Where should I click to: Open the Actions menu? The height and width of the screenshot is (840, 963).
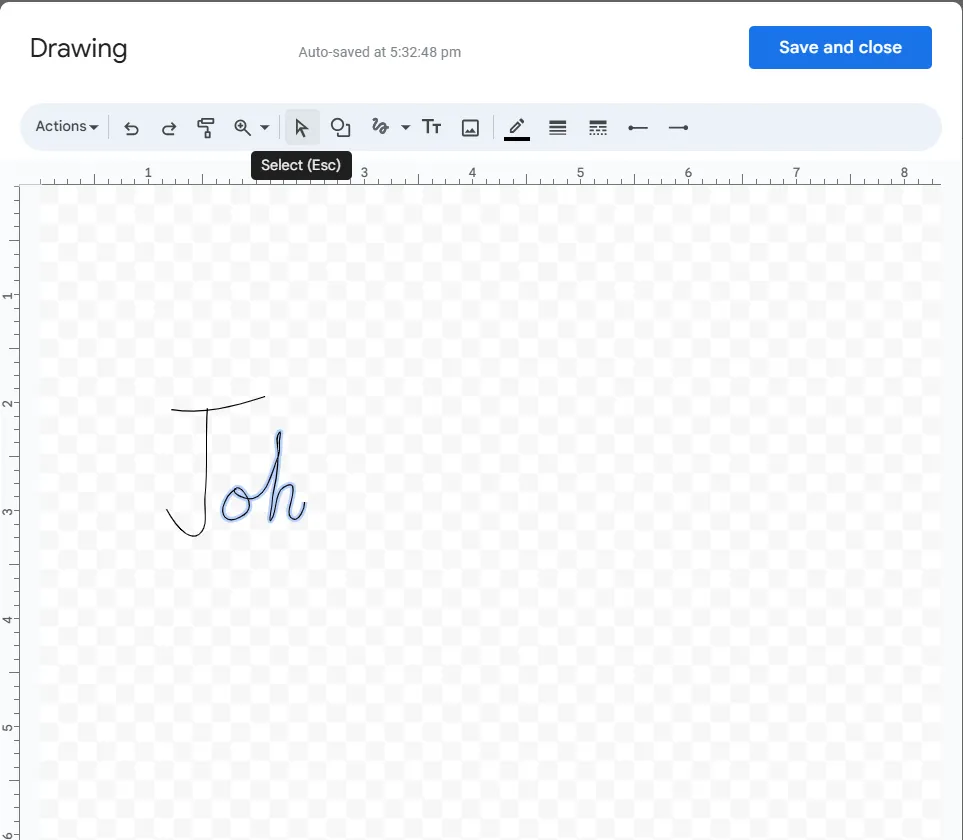[x=66, y=127]
